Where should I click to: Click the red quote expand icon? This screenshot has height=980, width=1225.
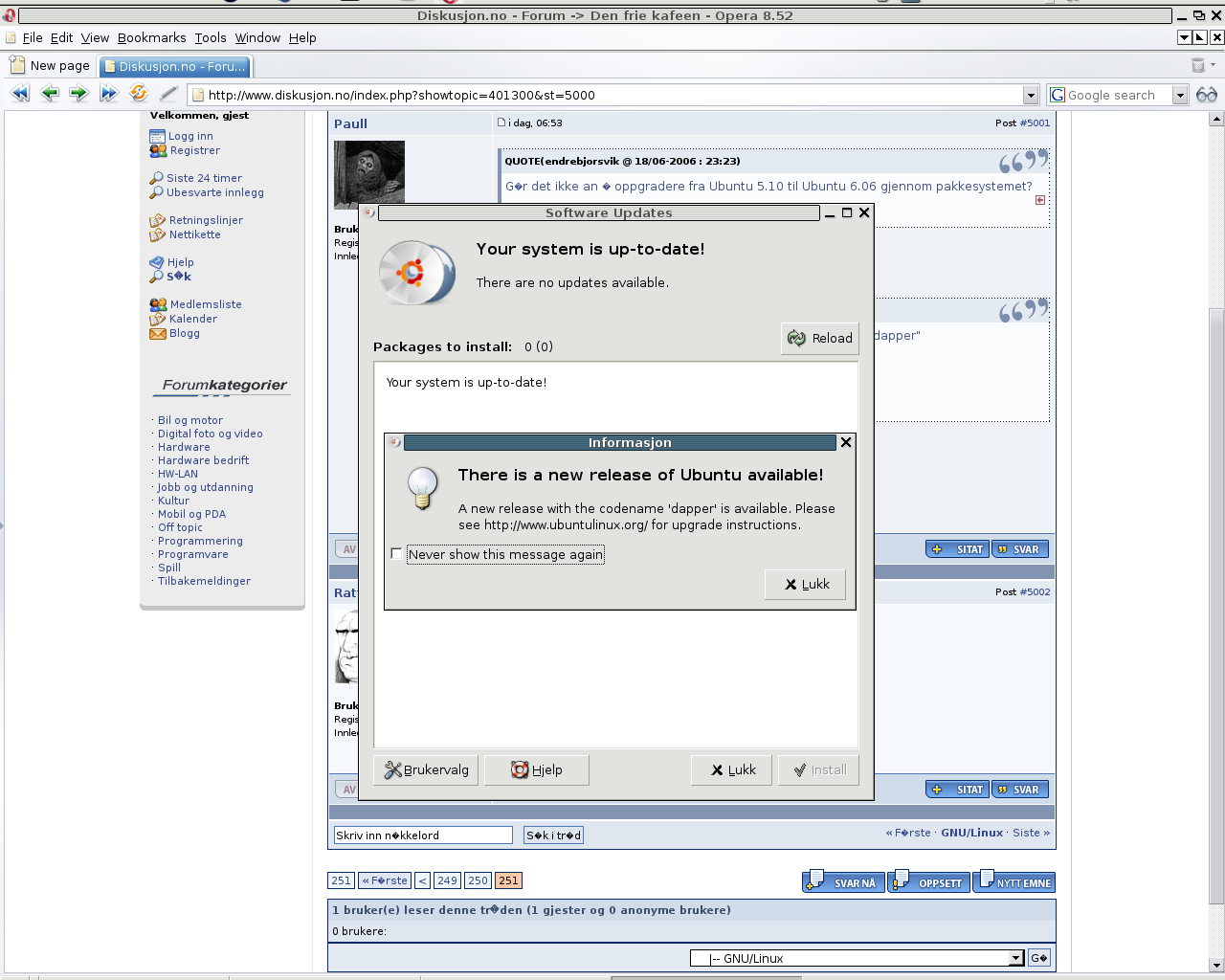tap(1040, 200)
